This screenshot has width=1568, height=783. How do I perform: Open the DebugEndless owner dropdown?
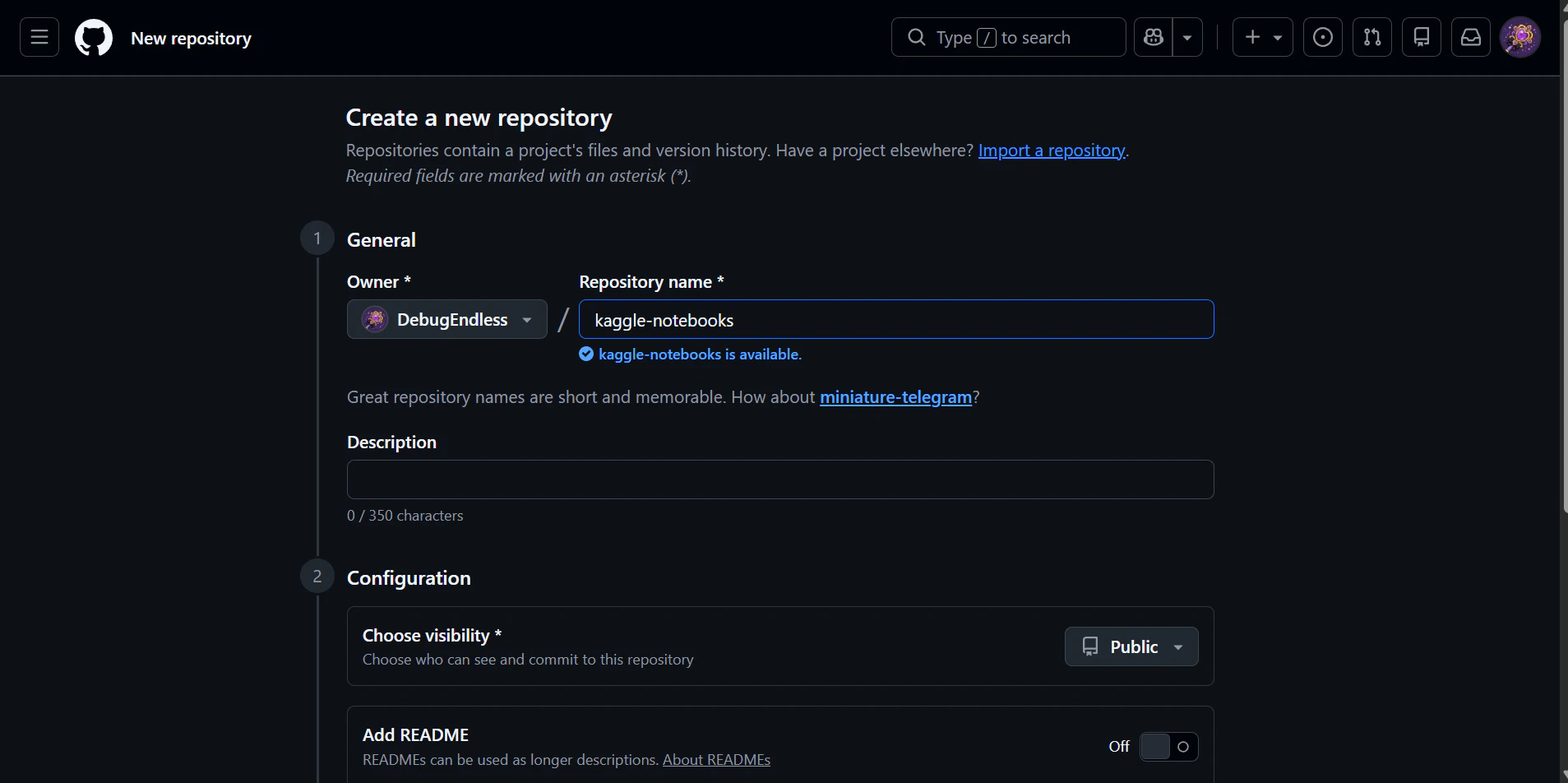point(447,319)
